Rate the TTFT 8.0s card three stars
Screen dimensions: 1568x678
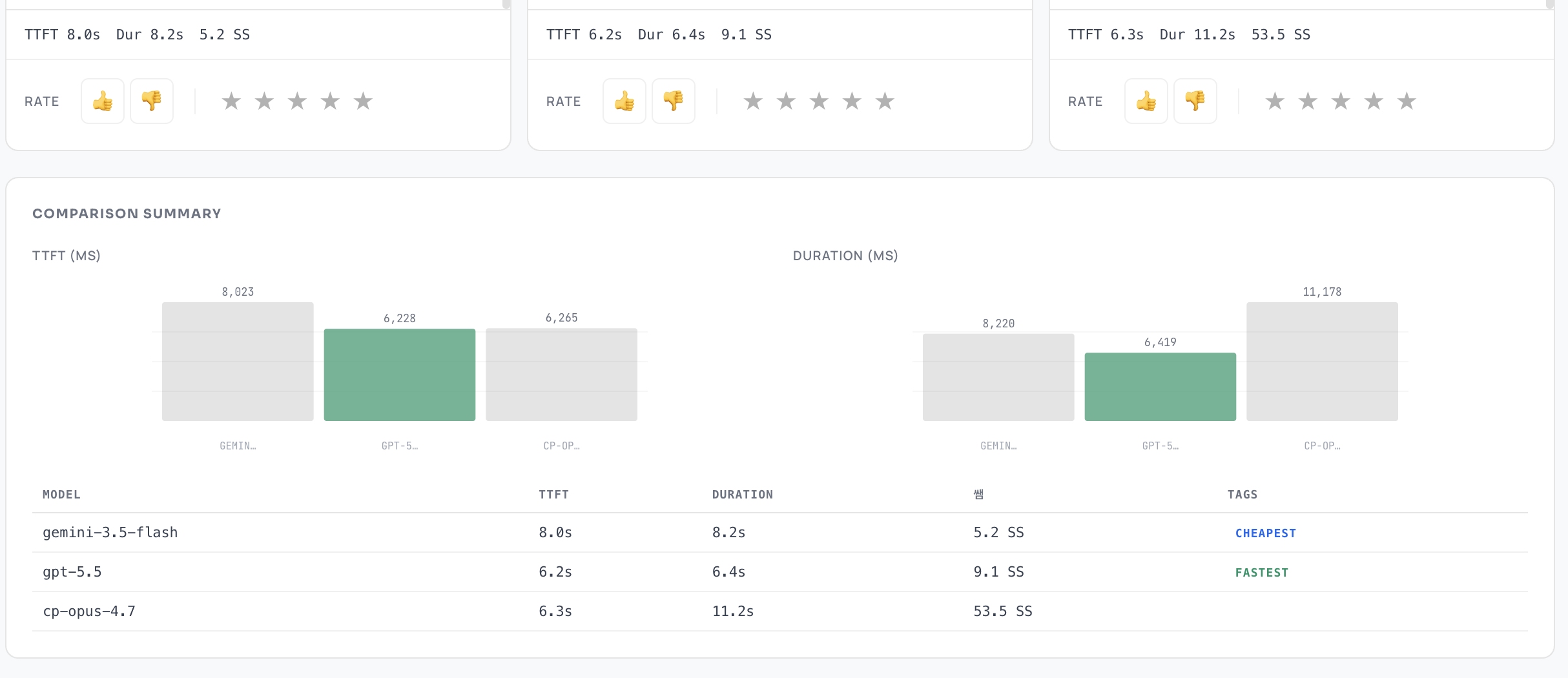pyautogui.click(x=297, y=101)
